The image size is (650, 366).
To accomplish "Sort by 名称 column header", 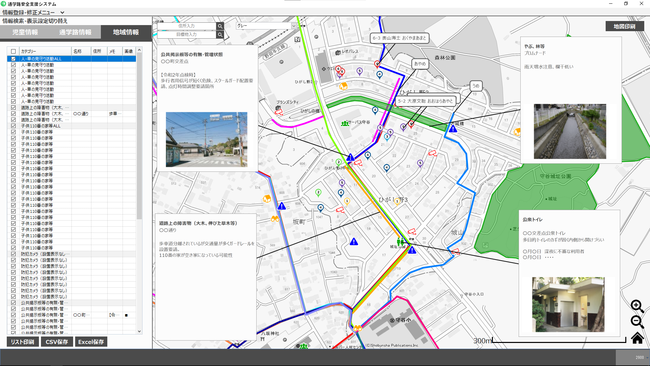I will click(x=81, y=51).
